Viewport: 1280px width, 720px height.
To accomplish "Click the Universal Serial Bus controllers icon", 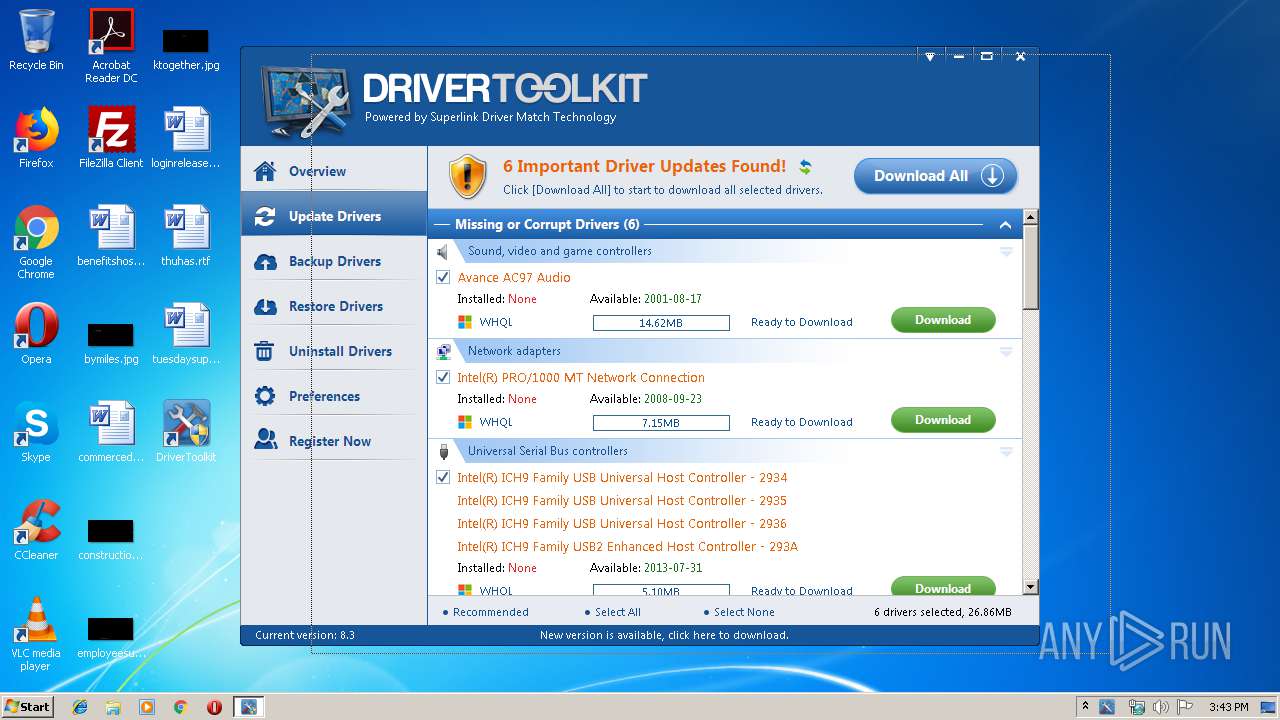I will point(443,451).
